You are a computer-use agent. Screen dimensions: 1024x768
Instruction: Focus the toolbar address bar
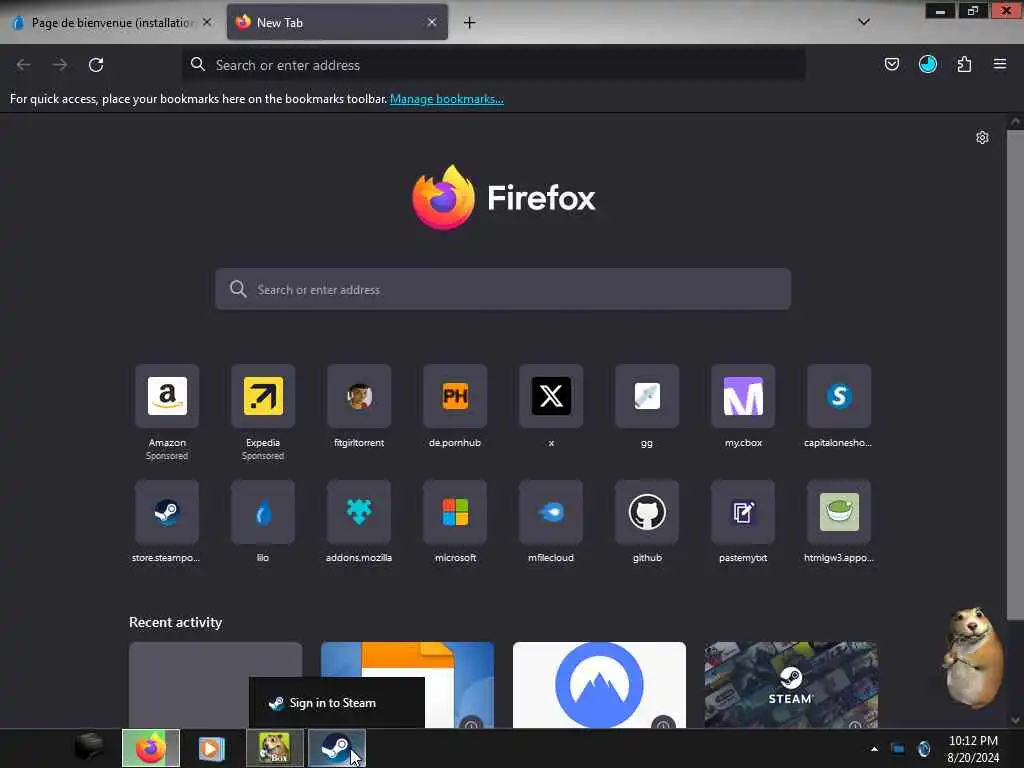[493, 65]
